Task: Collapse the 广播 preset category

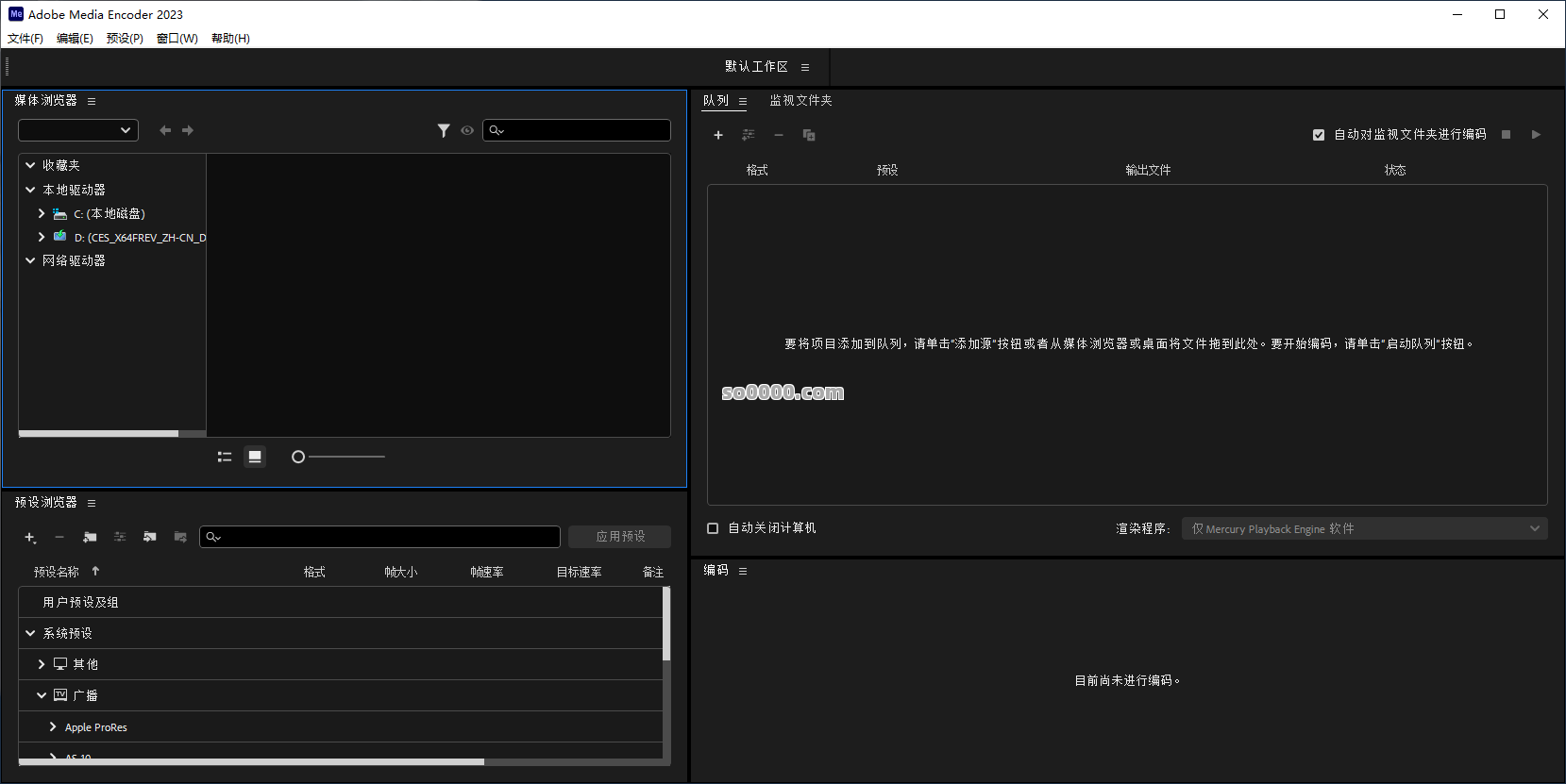Action: click(x=42, y=695)
